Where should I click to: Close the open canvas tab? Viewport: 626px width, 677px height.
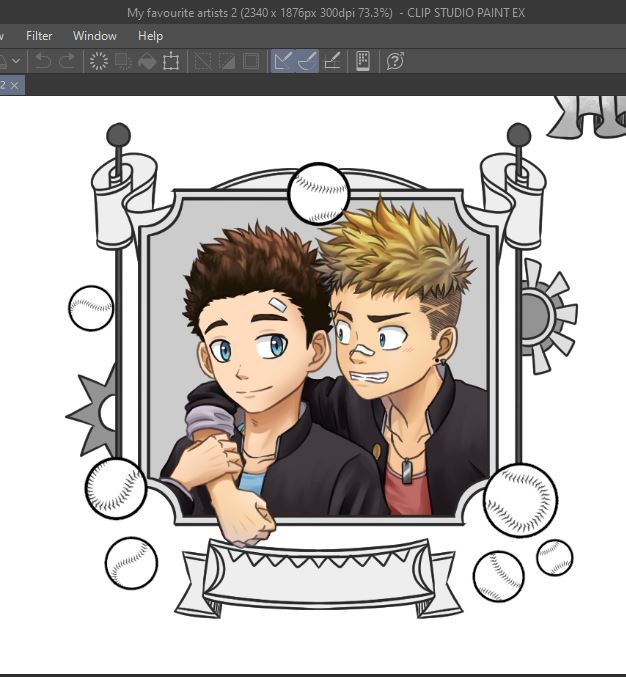(14, 85)
